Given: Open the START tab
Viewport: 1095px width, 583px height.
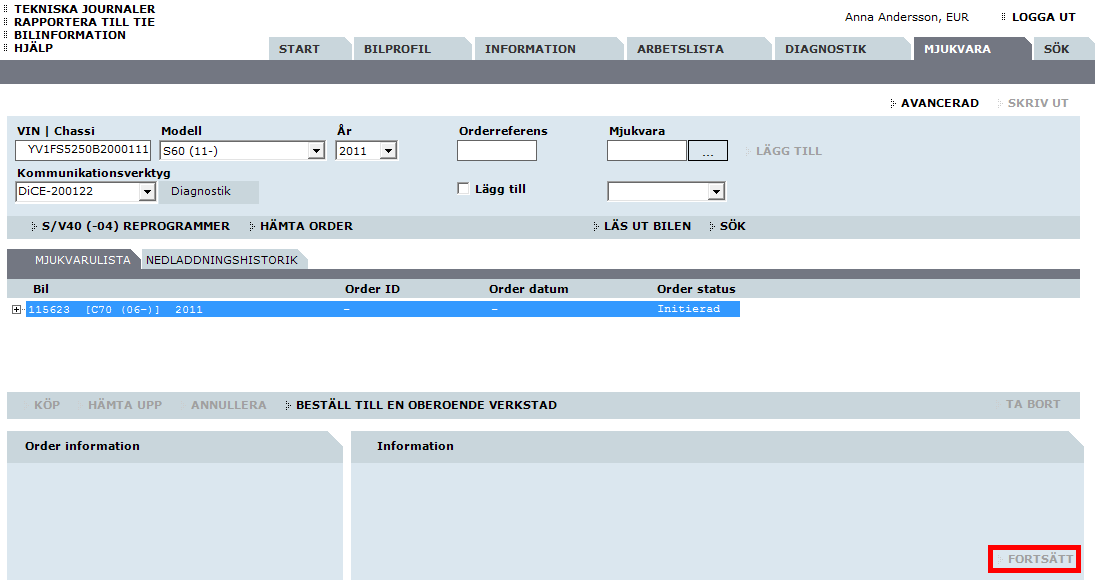Looking at the screenshot, I should click(310, 49).
